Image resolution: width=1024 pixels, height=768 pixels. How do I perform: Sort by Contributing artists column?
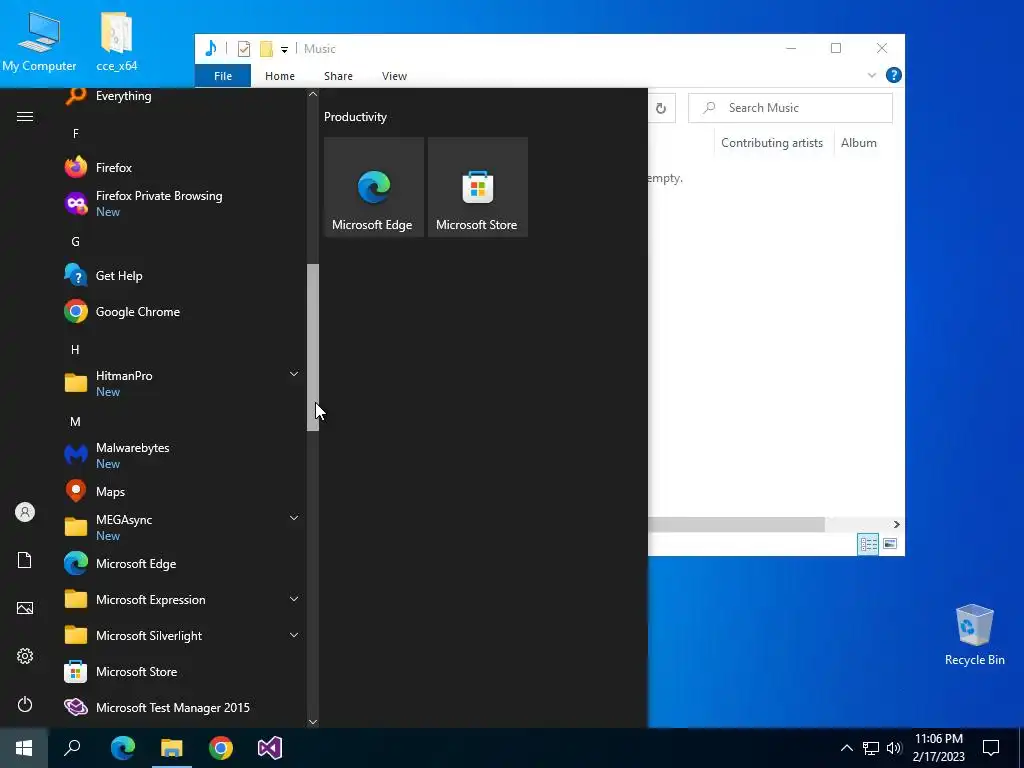pyautogui.click(x=772, y=143)
